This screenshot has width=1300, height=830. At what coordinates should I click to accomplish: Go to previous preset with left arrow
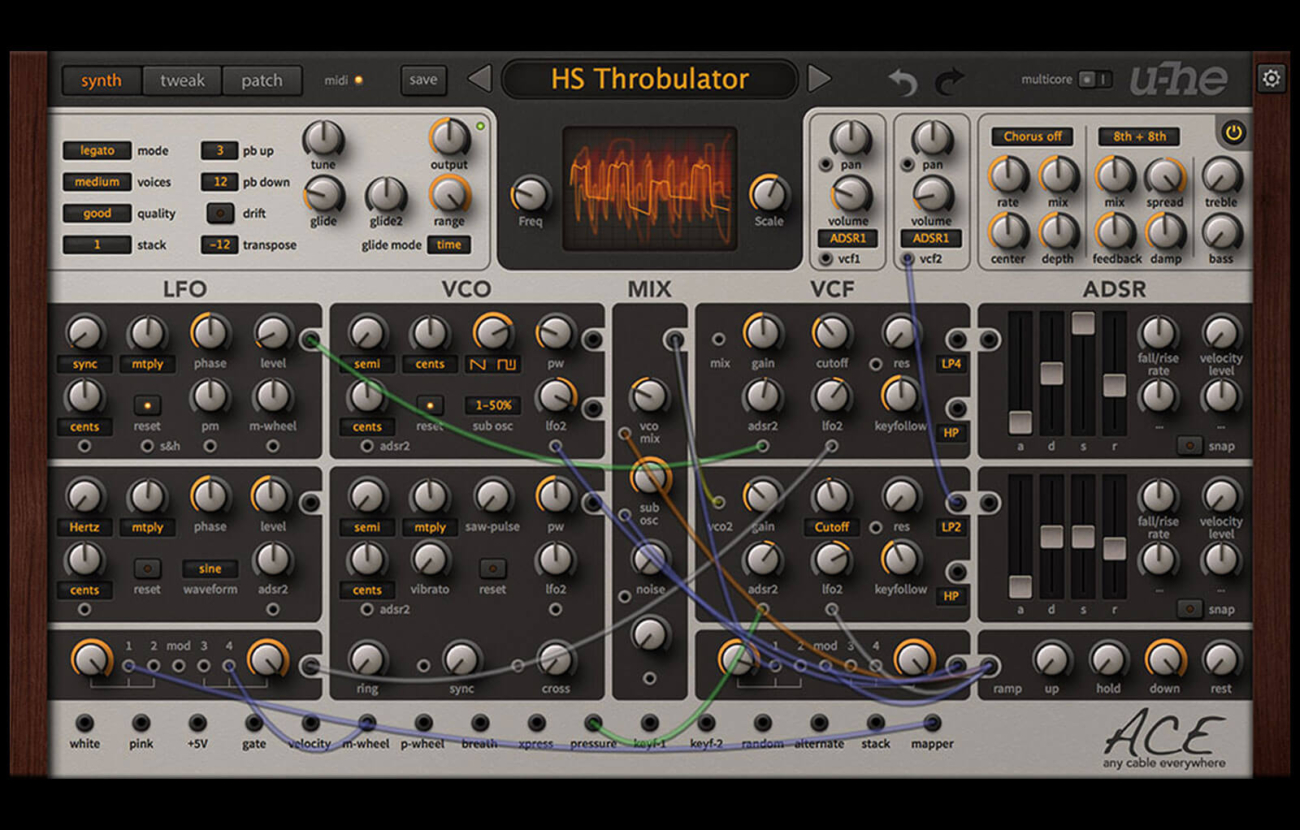480,78
